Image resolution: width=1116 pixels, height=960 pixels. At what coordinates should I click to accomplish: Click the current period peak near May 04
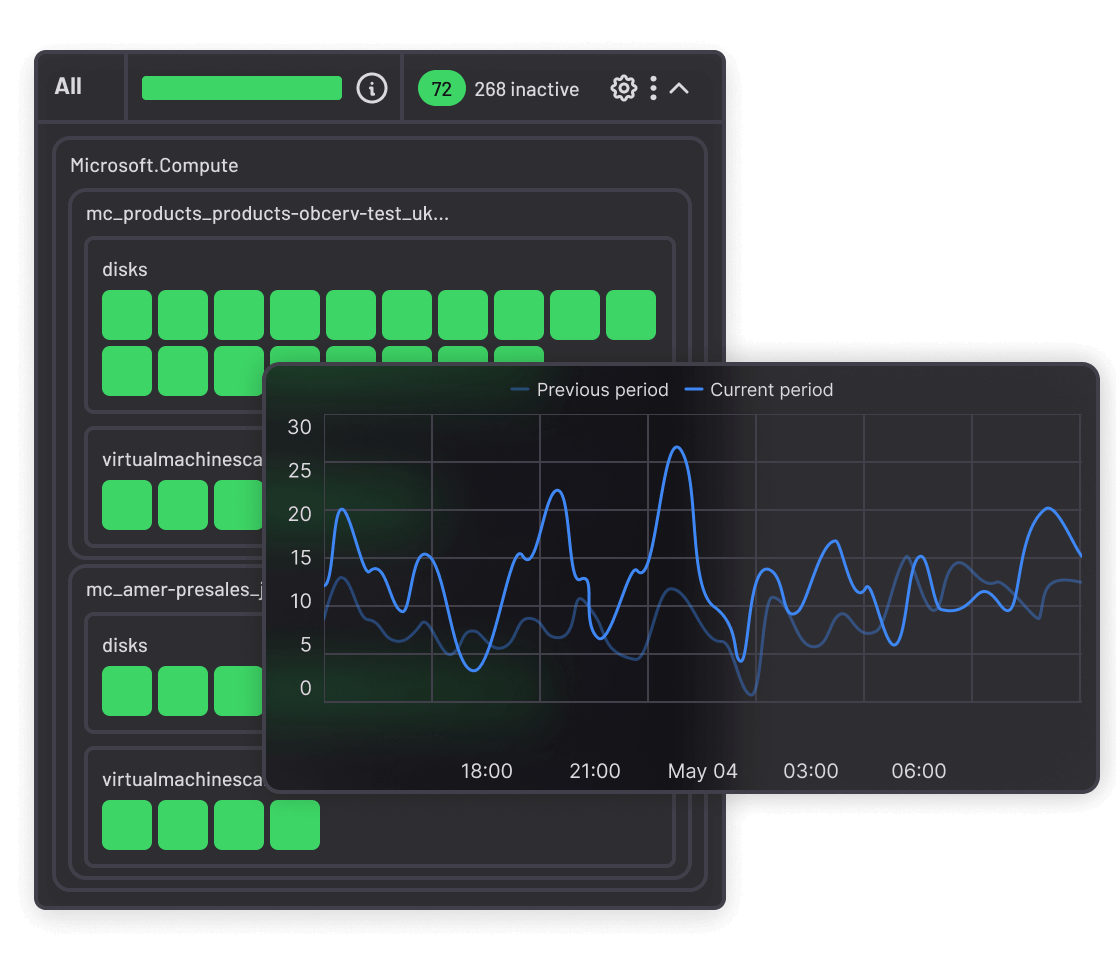point(677,447)
